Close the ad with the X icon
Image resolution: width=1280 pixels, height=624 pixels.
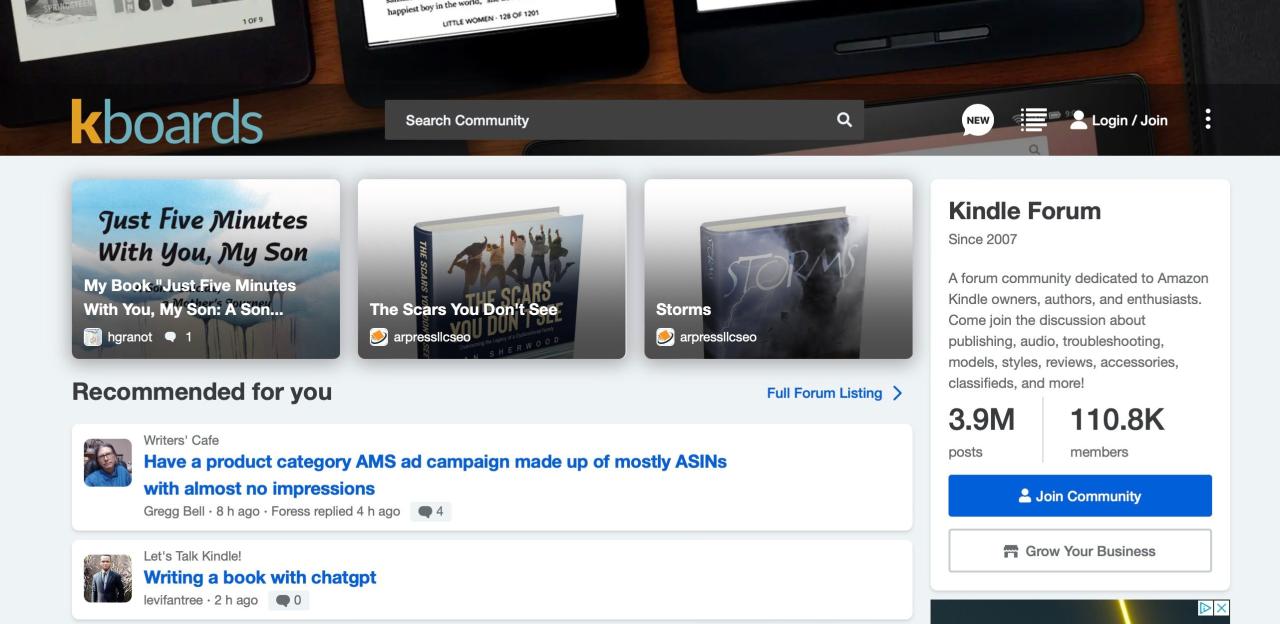point(1221,608)
